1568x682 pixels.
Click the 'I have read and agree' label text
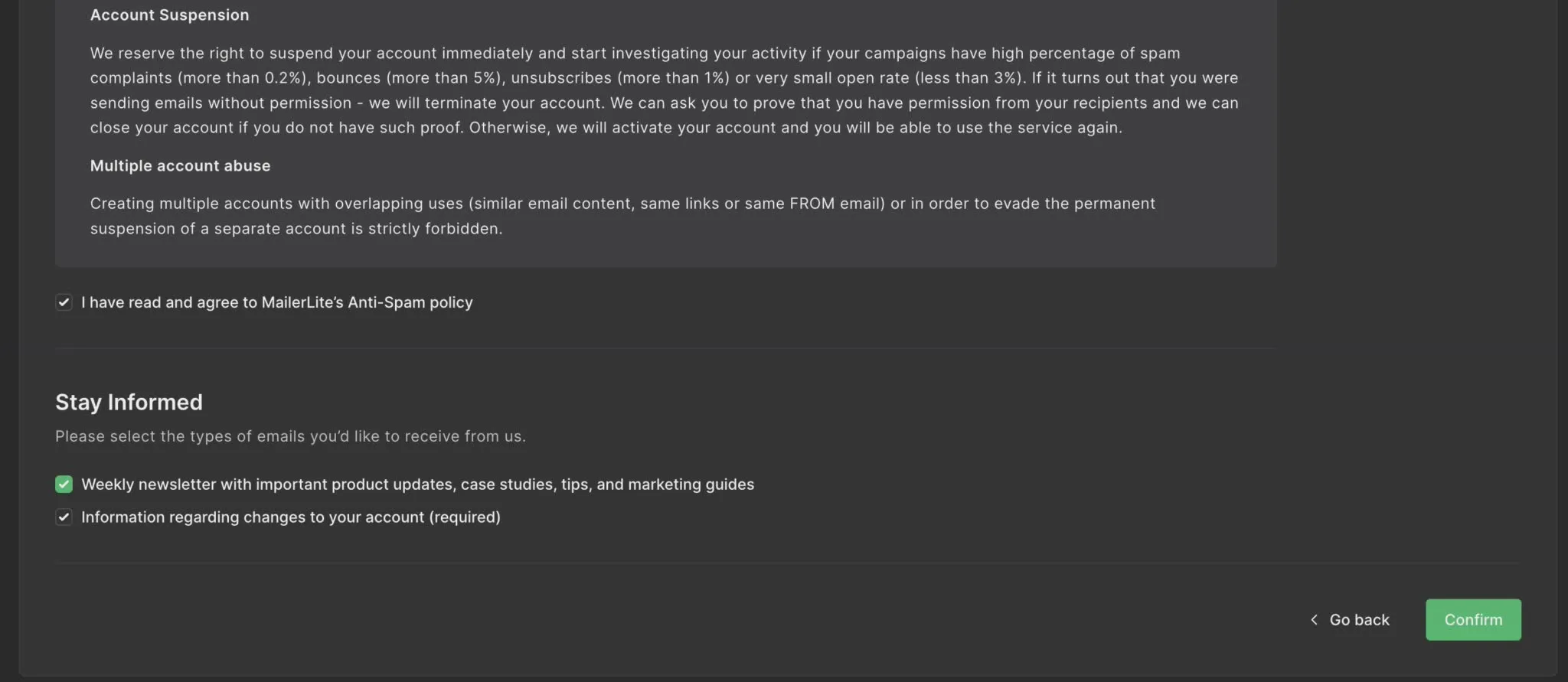(x=168, y=302)
